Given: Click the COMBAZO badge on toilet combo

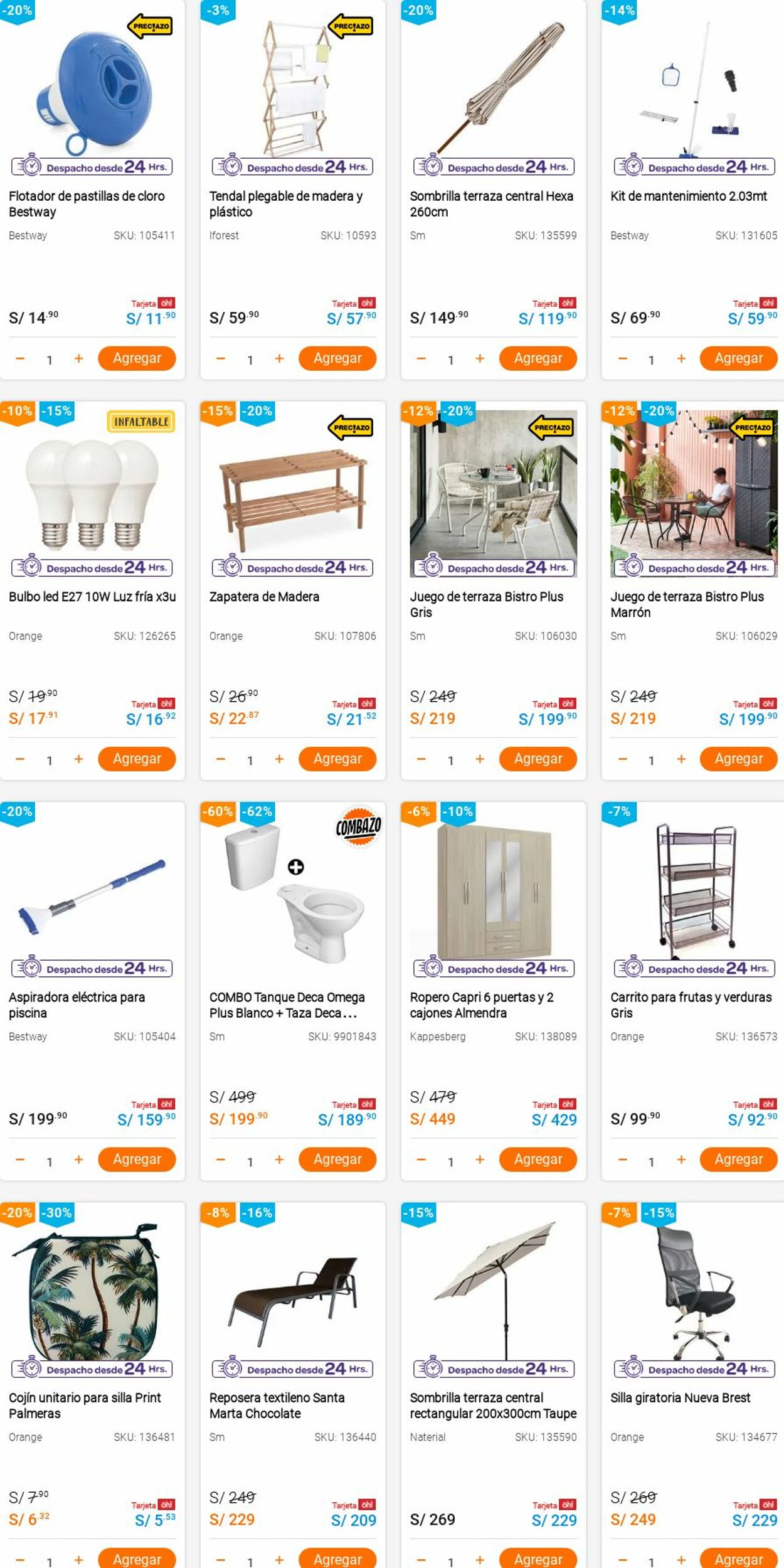Looking at the screenshot, I should [358, 827].
